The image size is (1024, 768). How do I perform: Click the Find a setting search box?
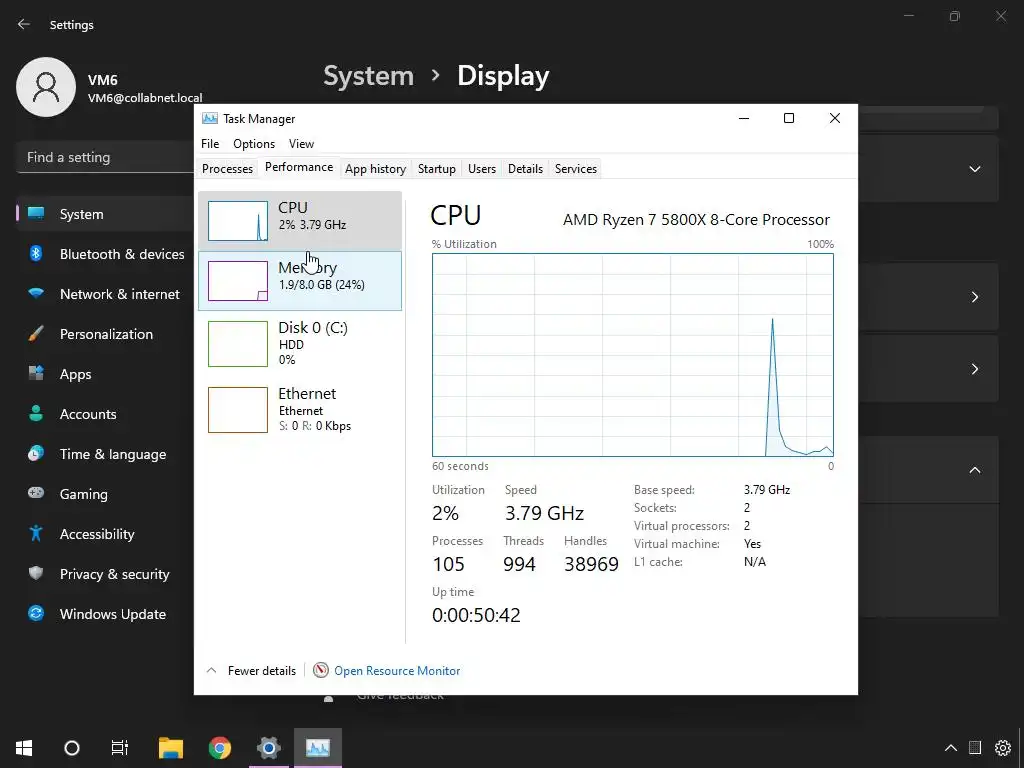[x=104, y=157]
